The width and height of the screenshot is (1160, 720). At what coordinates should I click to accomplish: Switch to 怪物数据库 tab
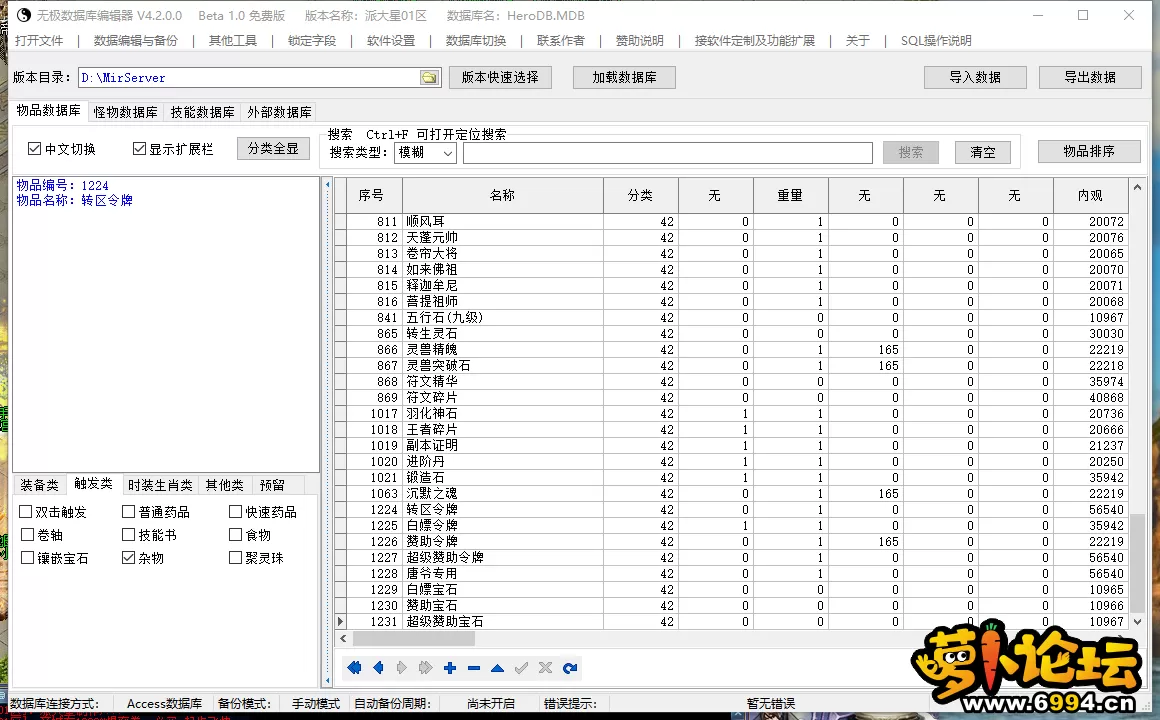coord(126,112)
